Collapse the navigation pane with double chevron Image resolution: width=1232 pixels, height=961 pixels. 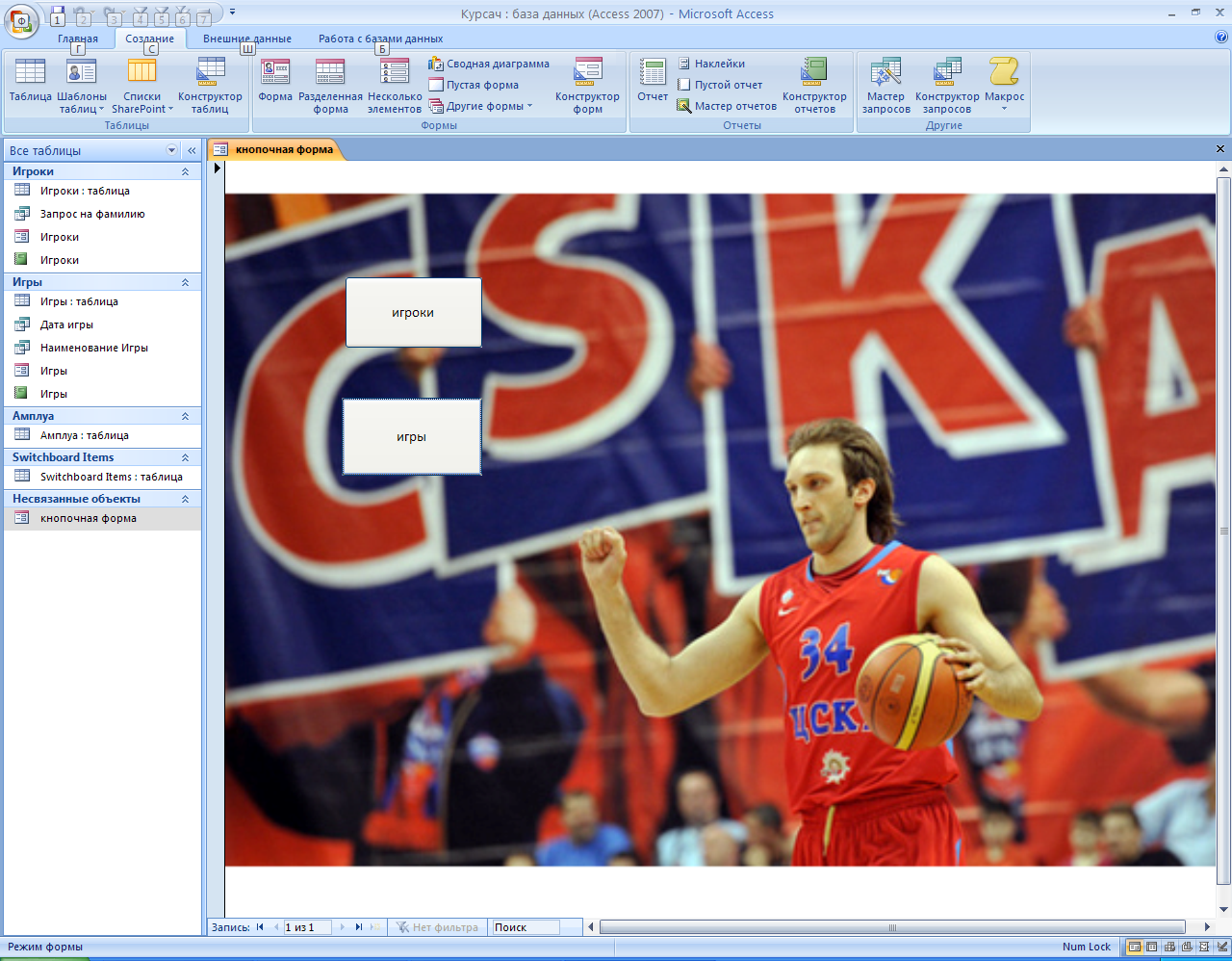click(x=192, y=150)
